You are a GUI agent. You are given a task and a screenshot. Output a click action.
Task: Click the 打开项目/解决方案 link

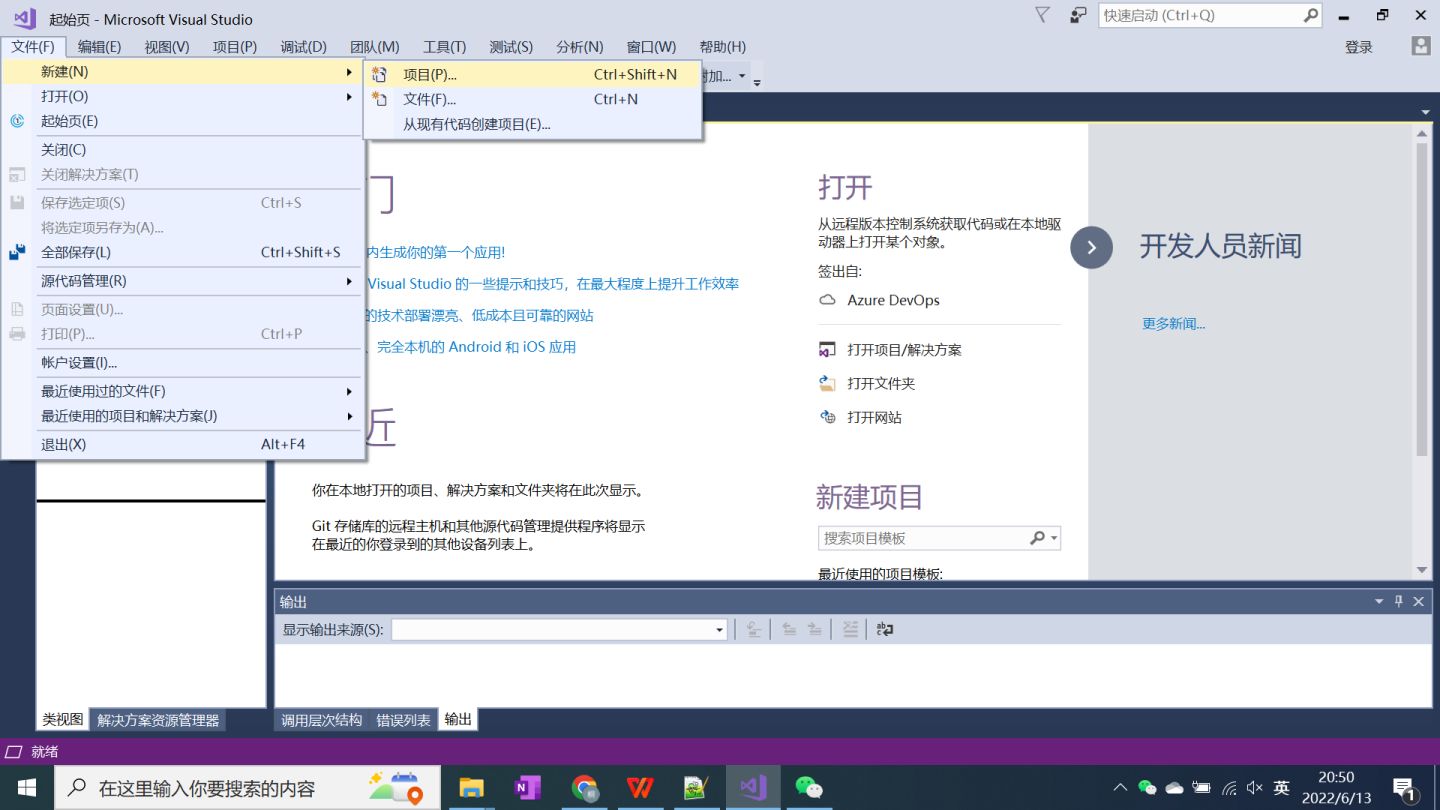tap(904, 350)
